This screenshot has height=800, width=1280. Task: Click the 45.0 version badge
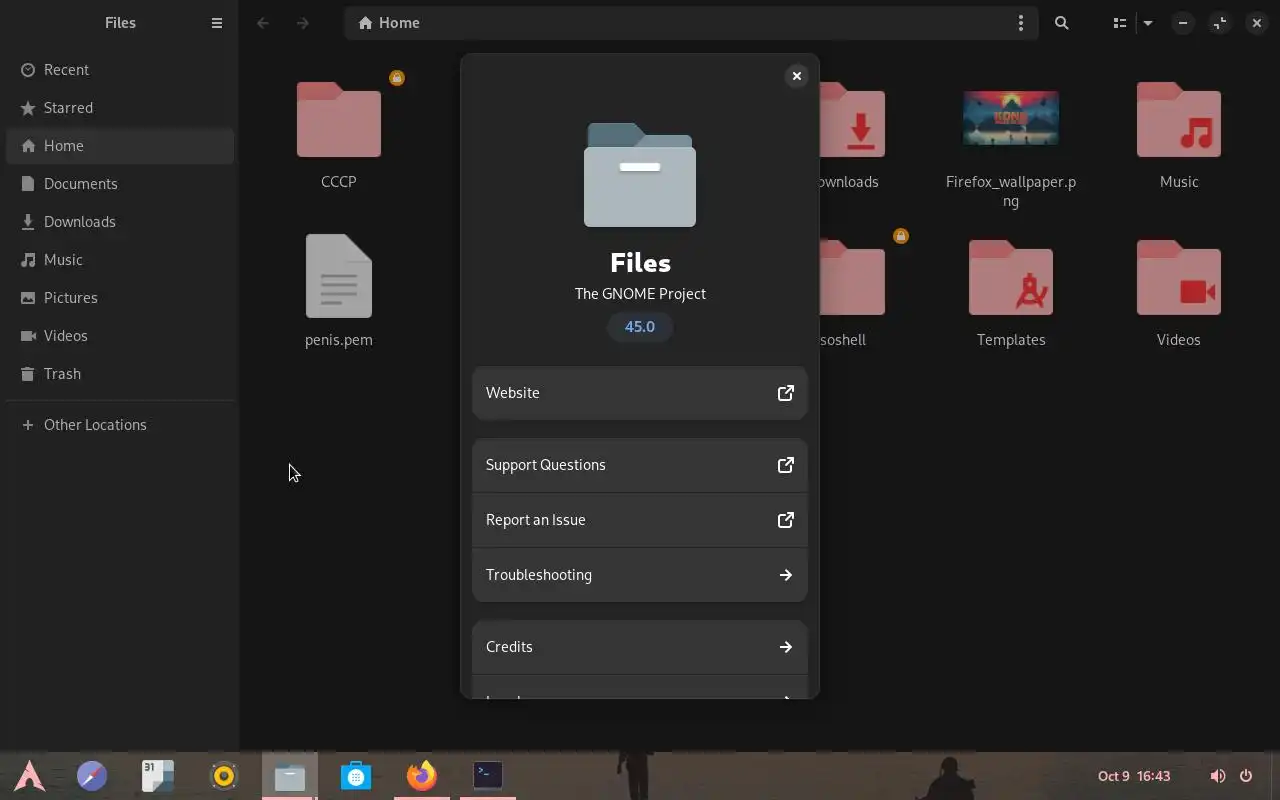tap(640, 327)
